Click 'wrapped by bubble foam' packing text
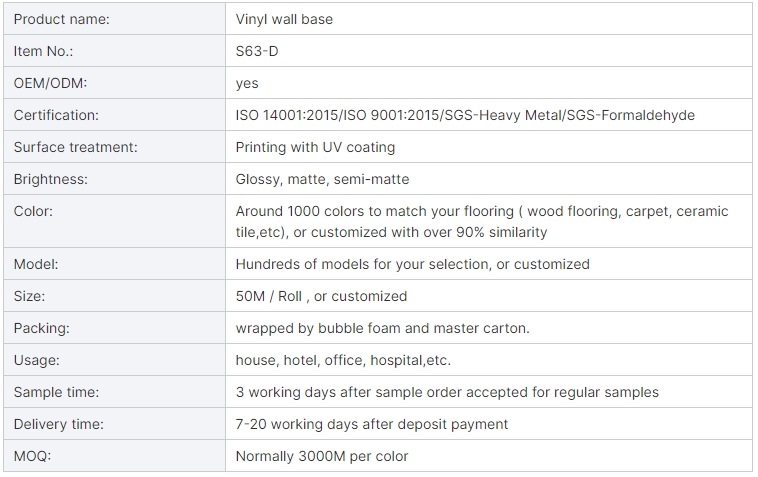Image resolution: width=758 pixels, height=477 pixels. 315,328
